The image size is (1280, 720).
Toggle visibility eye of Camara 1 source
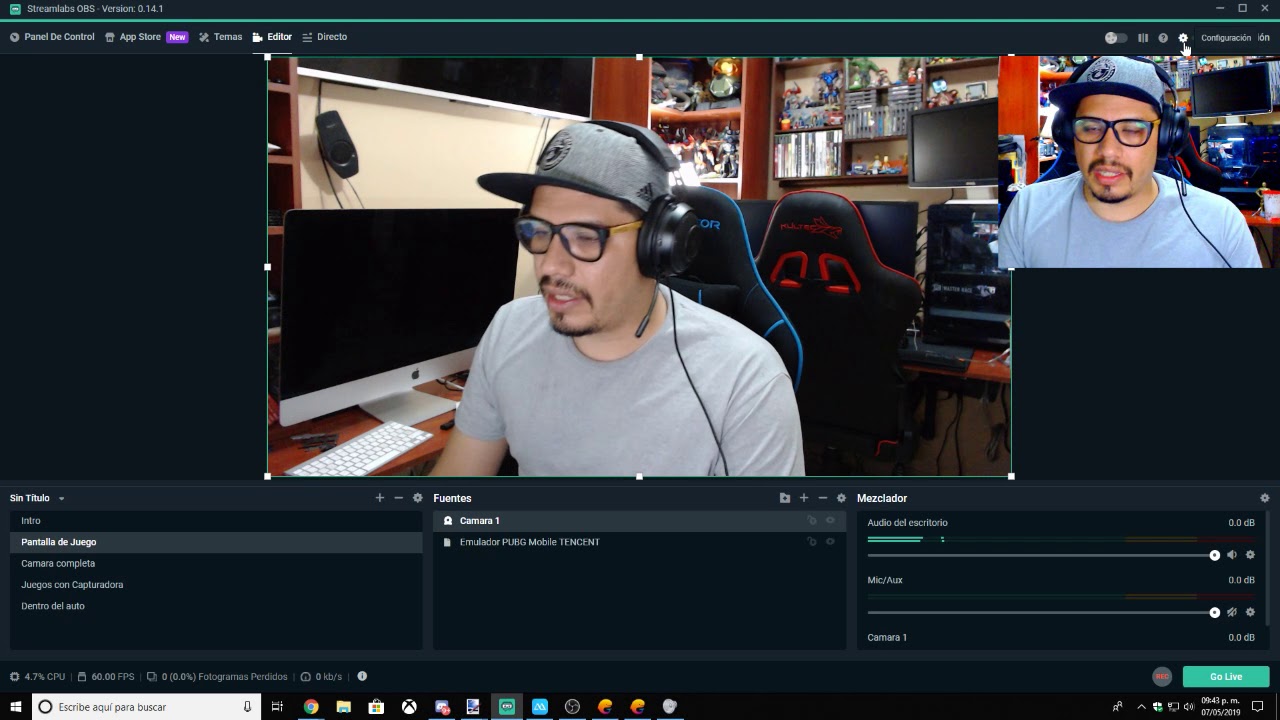pos(830,521)
